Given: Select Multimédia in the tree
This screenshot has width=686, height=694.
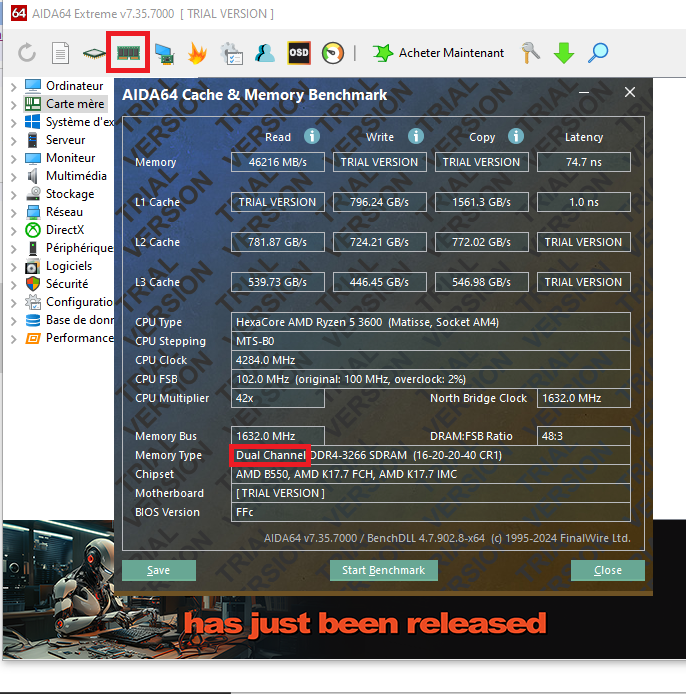Looking at the screenshot, I should [x=76, y=176].
